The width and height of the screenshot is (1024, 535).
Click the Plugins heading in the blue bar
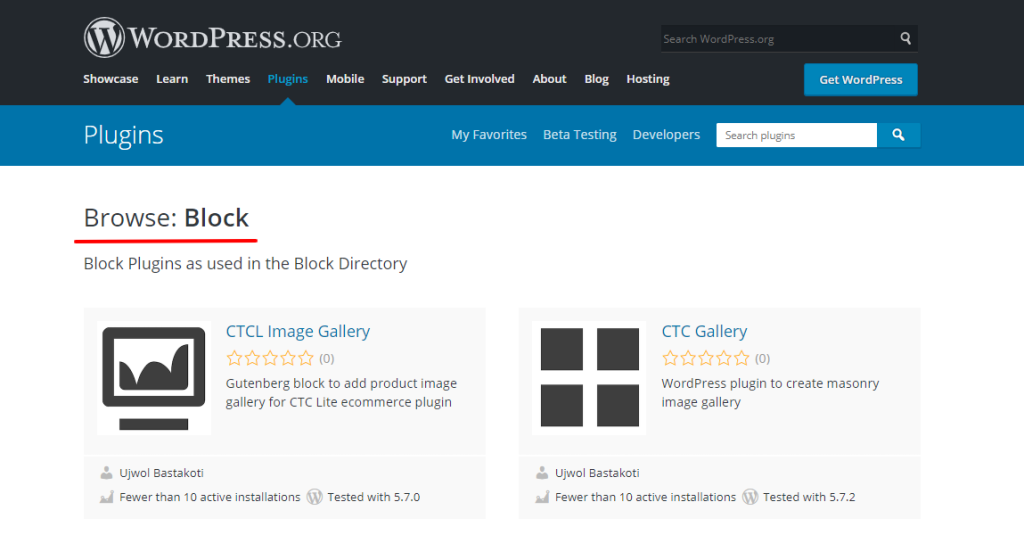coord(123,135)
